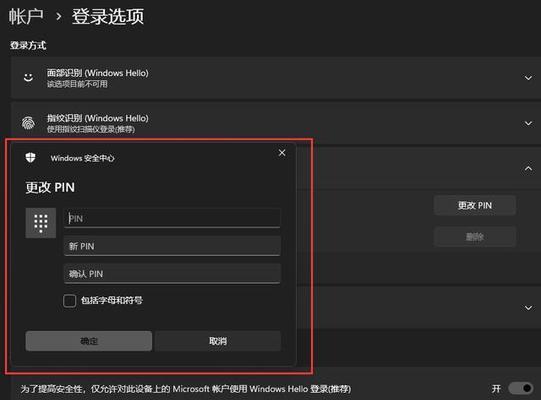Click the face recognition smiley icon
This screenshot has width=541, height=400.
click(29, 77)
